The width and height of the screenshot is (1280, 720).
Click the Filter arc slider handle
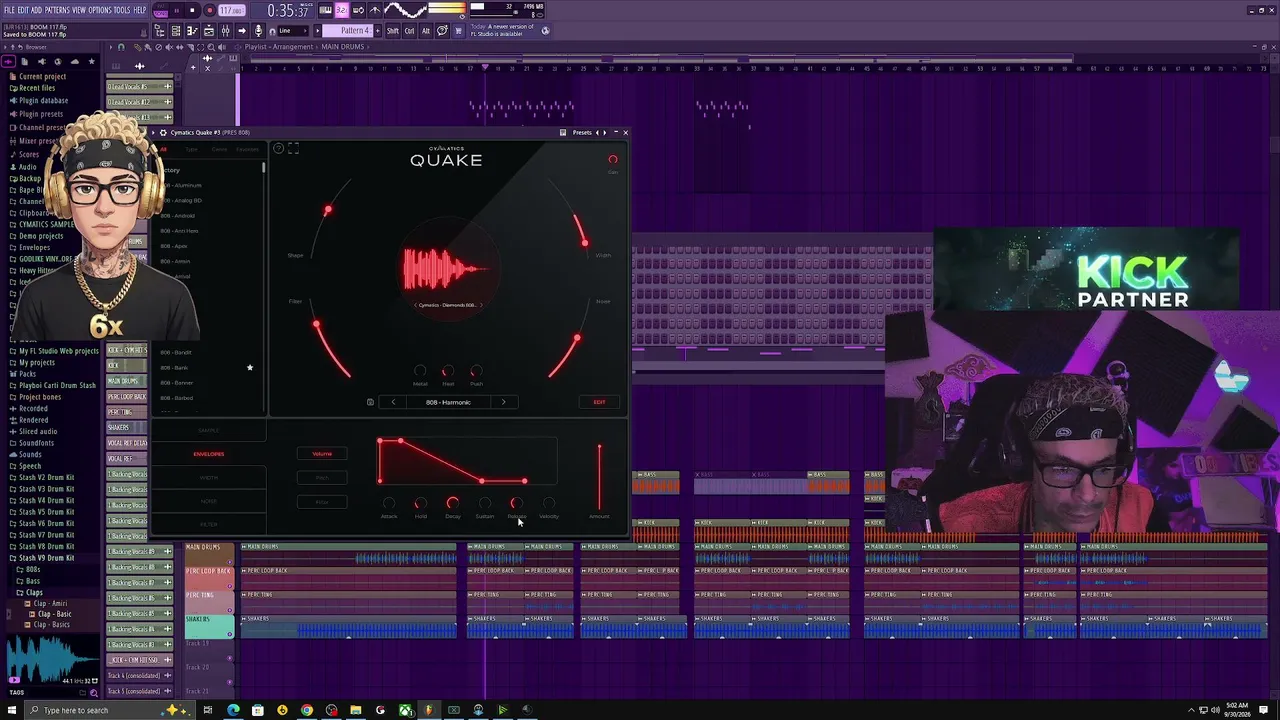[x=317, y=324]
